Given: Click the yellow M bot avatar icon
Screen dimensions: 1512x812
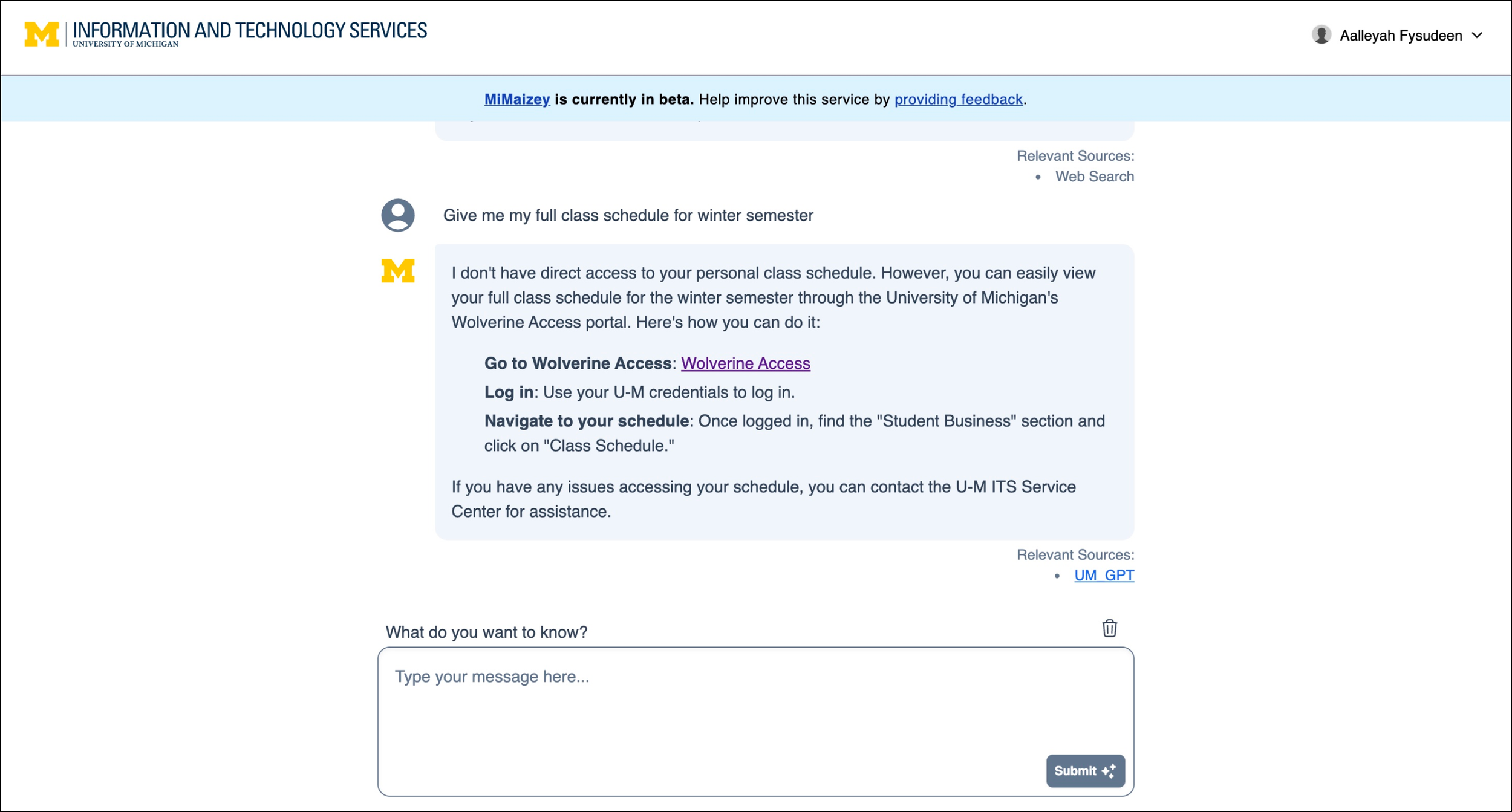Looking at the screenshot, I should (397, 270).
